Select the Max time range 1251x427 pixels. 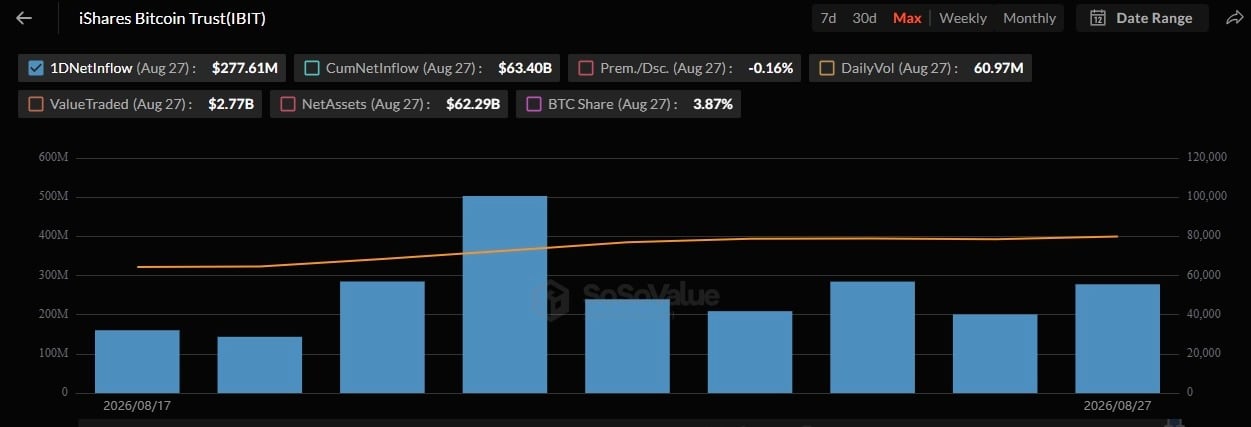tap(907, 18)
